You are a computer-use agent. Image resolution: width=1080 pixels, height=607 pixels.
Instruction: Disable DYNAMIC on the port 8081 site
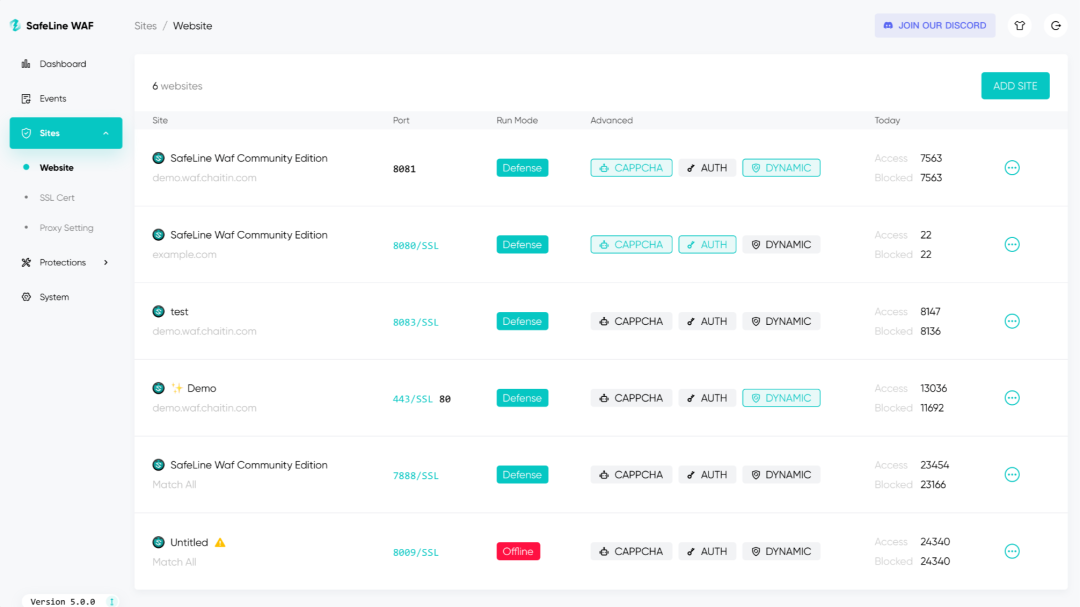tap(781, 167)
